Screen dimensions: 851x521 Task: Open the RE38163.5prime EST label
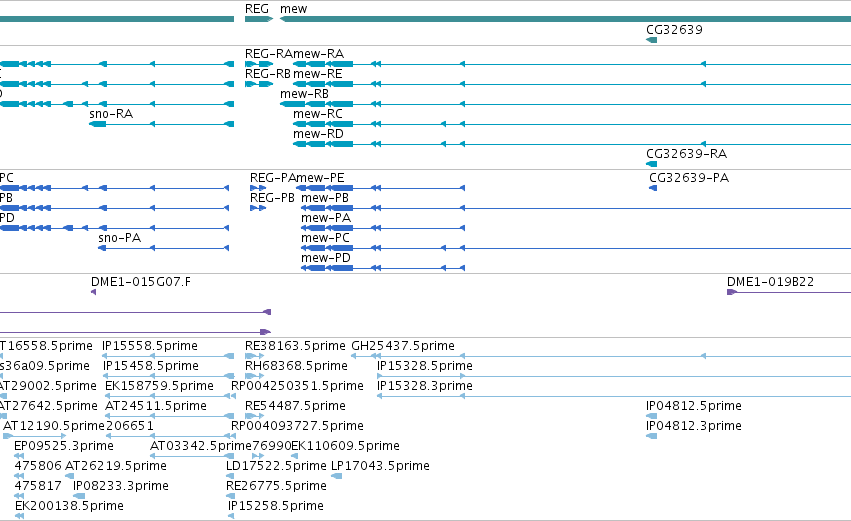click(x=295, y=346)
